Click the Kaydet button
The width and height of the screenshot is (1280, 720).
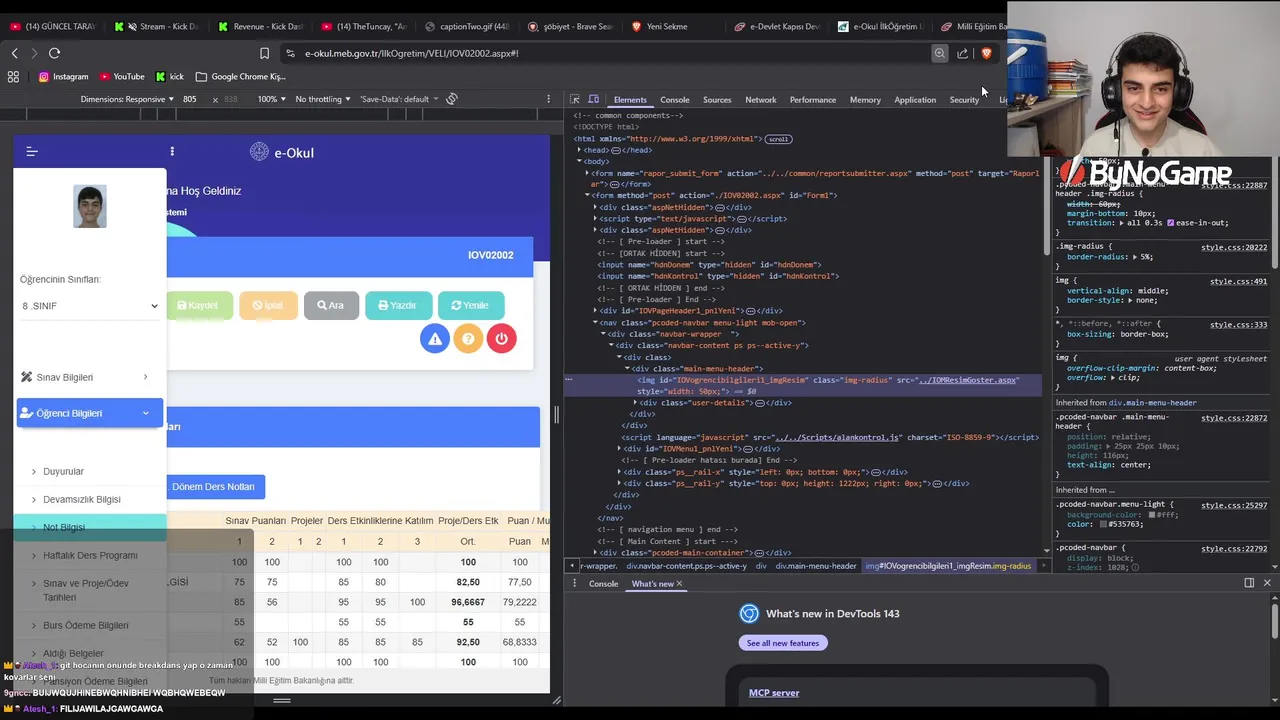pos(198,305)
